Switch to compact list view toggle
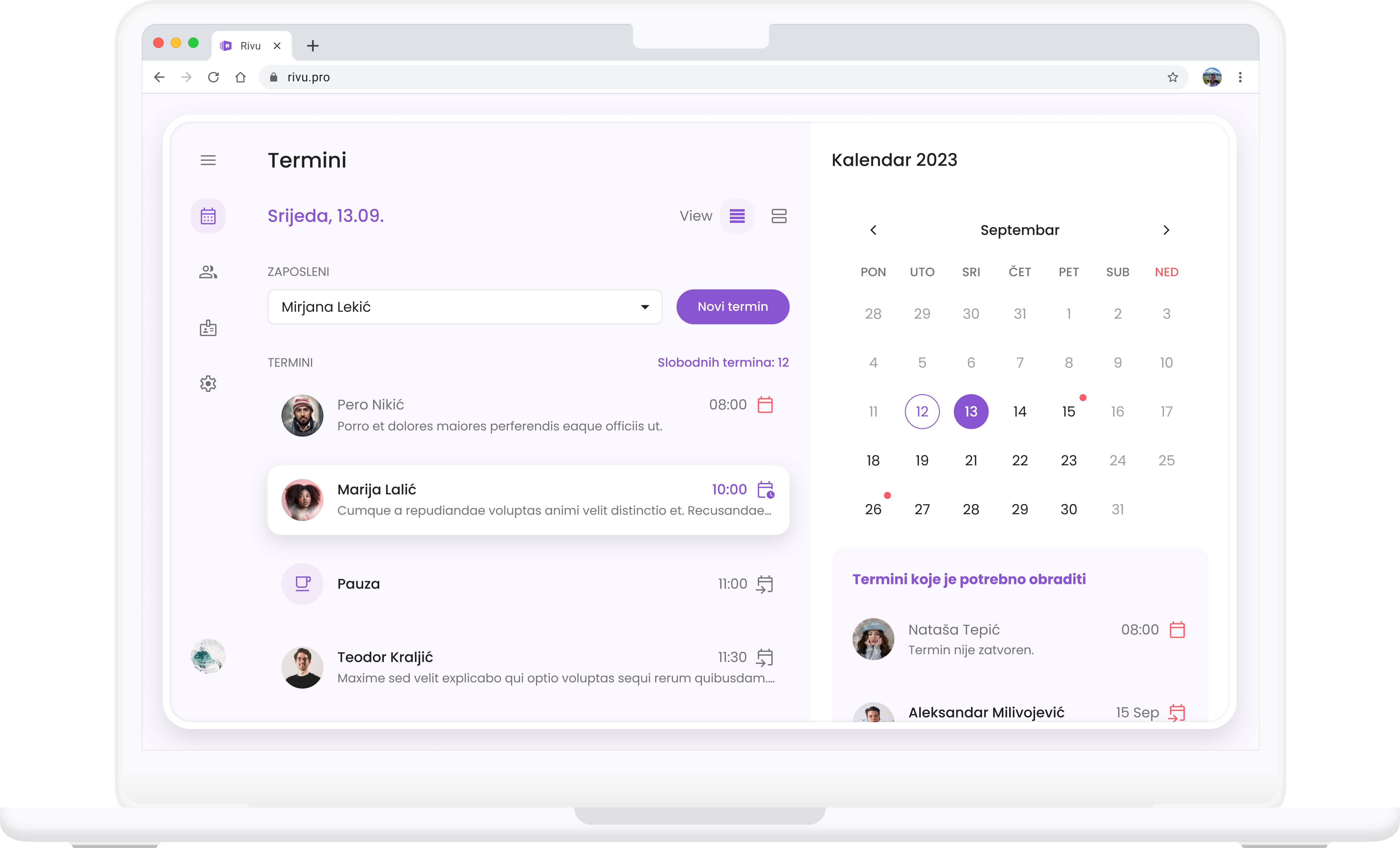This screenshot has height=848, width=1400. click(737, 216)
